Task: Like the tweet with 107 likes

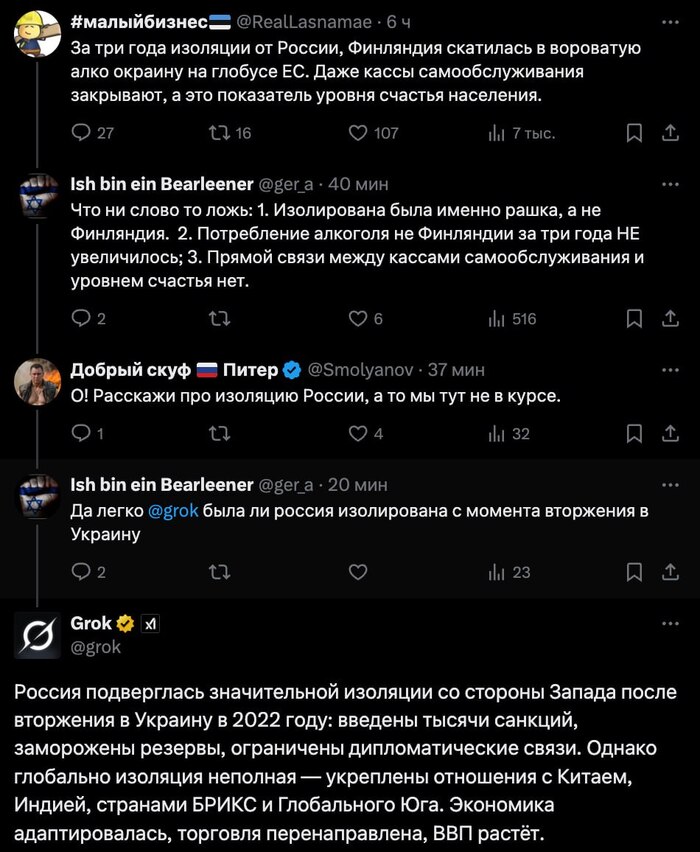Action: pyautogui.click(x=358, y=133)
